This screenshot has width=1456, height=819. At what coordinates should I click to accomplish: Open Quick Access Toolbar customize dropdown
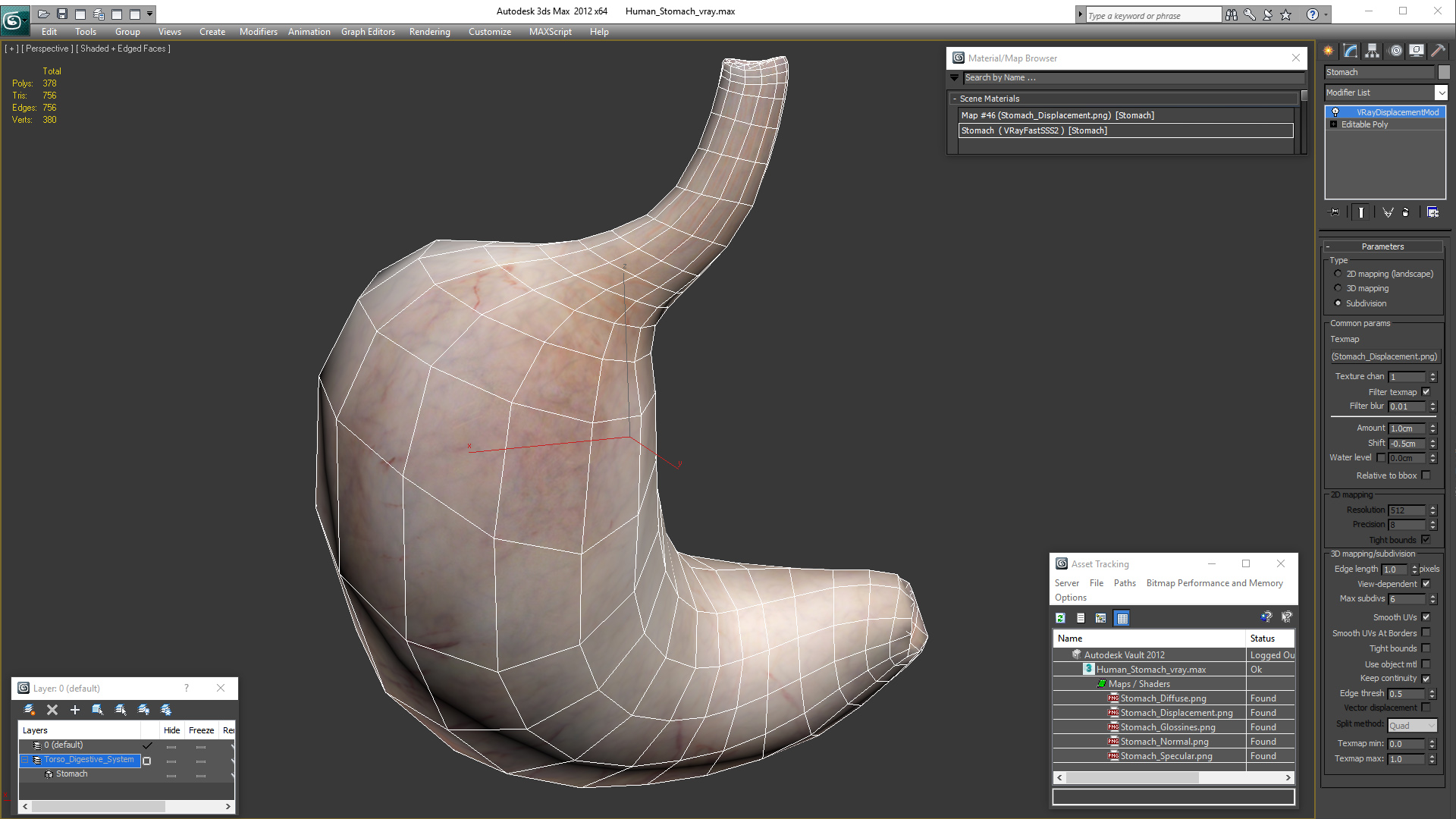coord(150,14)
